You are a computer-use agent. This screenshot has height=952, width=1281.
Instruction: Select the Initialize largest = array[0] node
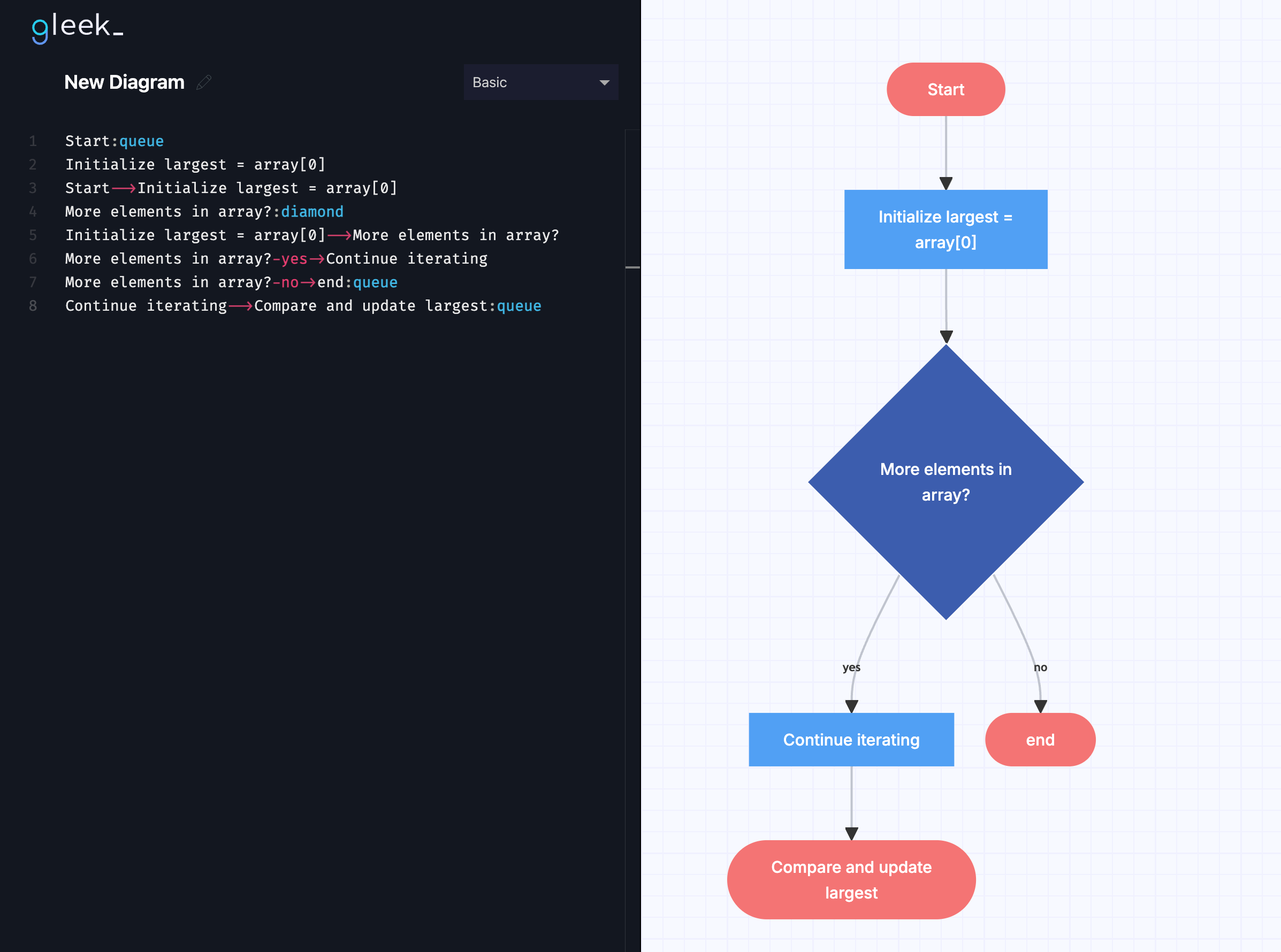coord(945,229)
